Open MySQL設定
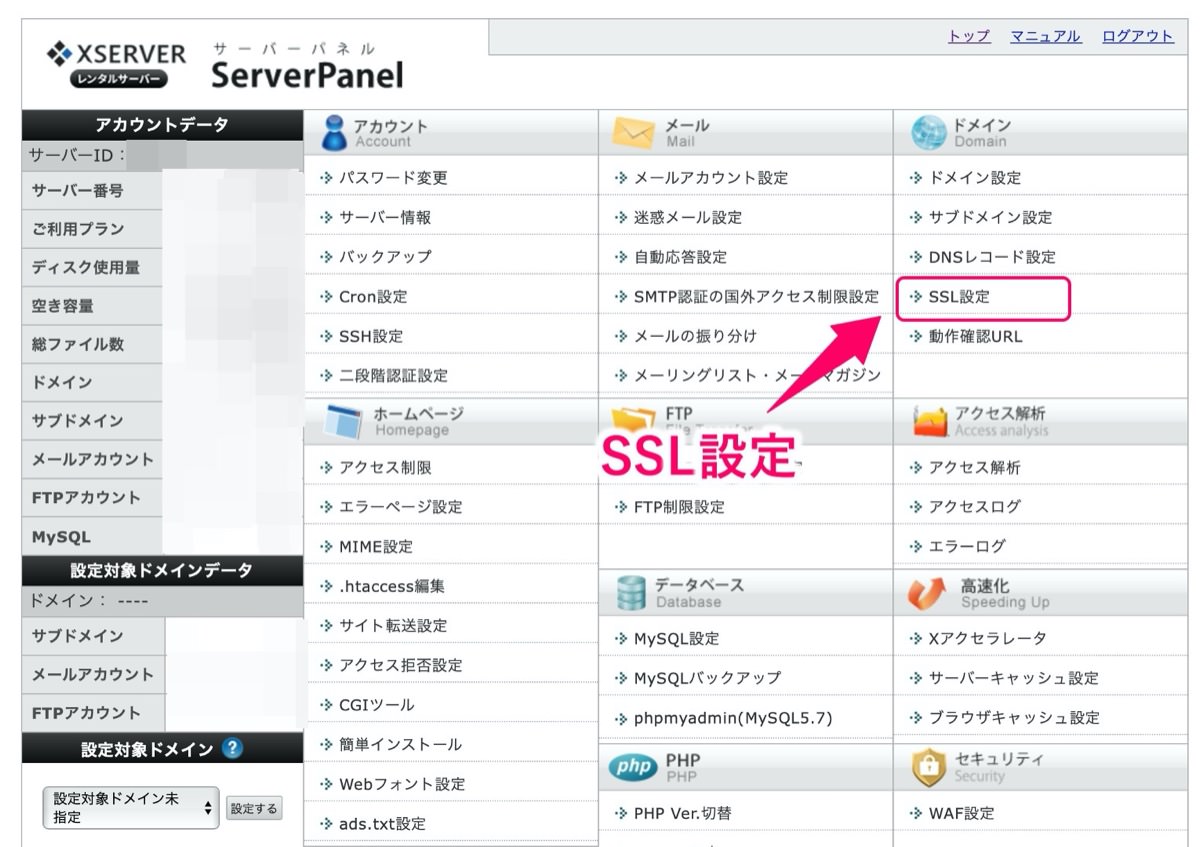Screen dimensions: 1200x847 [x=676, y=638]
